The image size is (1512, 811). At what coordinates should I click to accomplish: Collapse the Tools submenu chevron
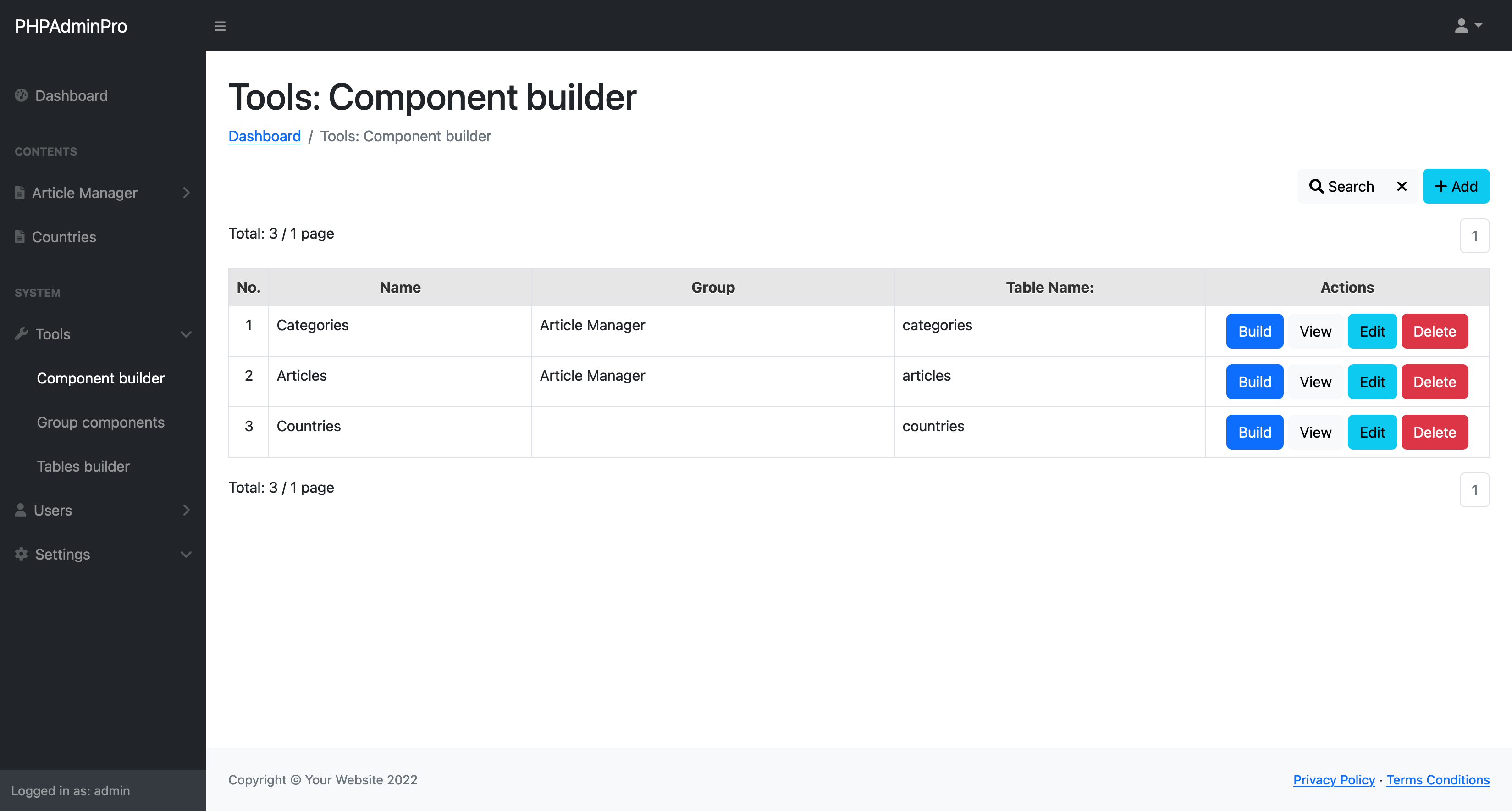(x=186, y=334)
